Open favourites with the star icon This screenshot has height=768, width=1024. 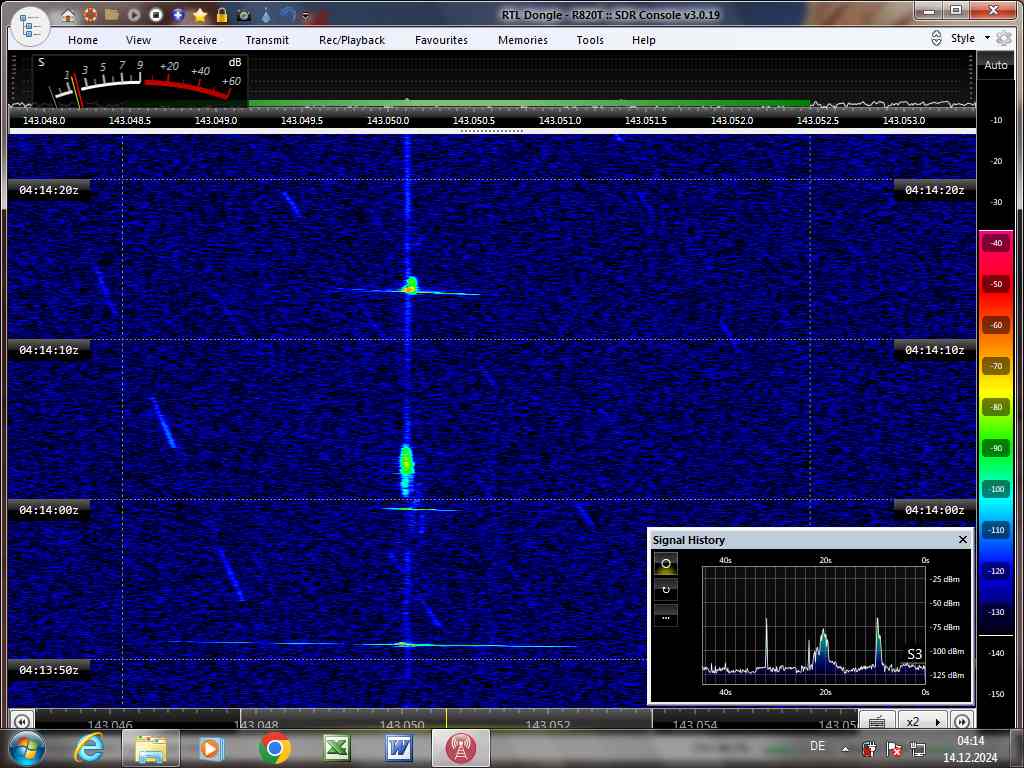(200, 14)
